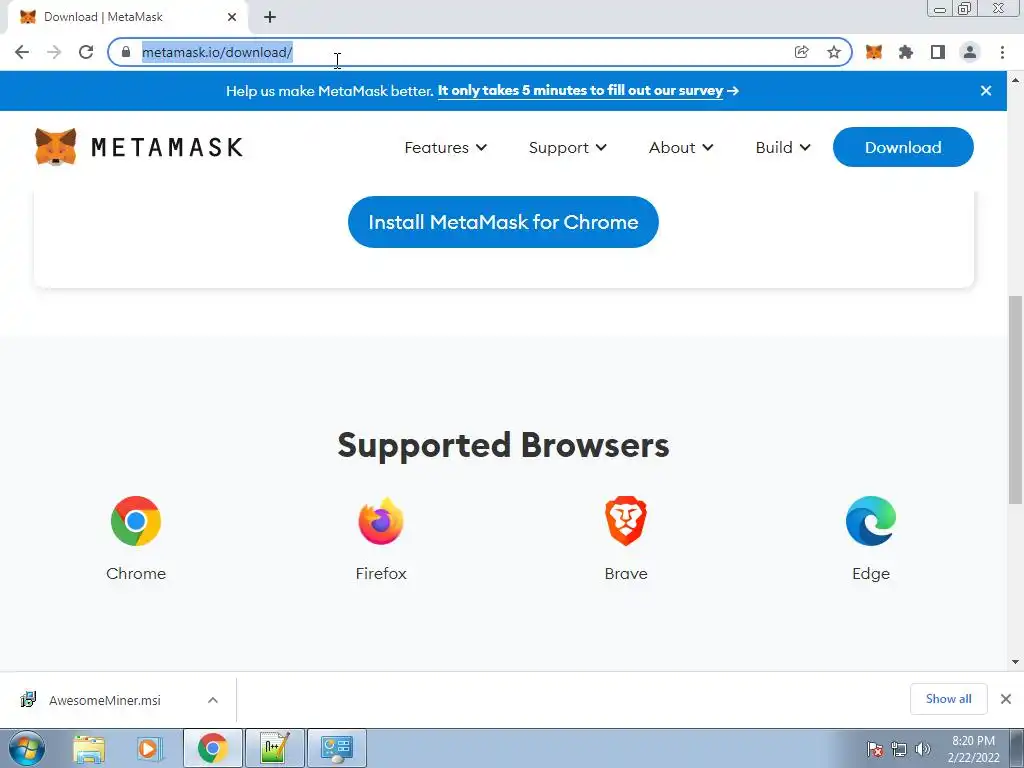This screenshot has width=1024, height=768.
Task: Click the page vertical scrollbar thumb
Action: pyautogui.click(x=1015, y=400)
